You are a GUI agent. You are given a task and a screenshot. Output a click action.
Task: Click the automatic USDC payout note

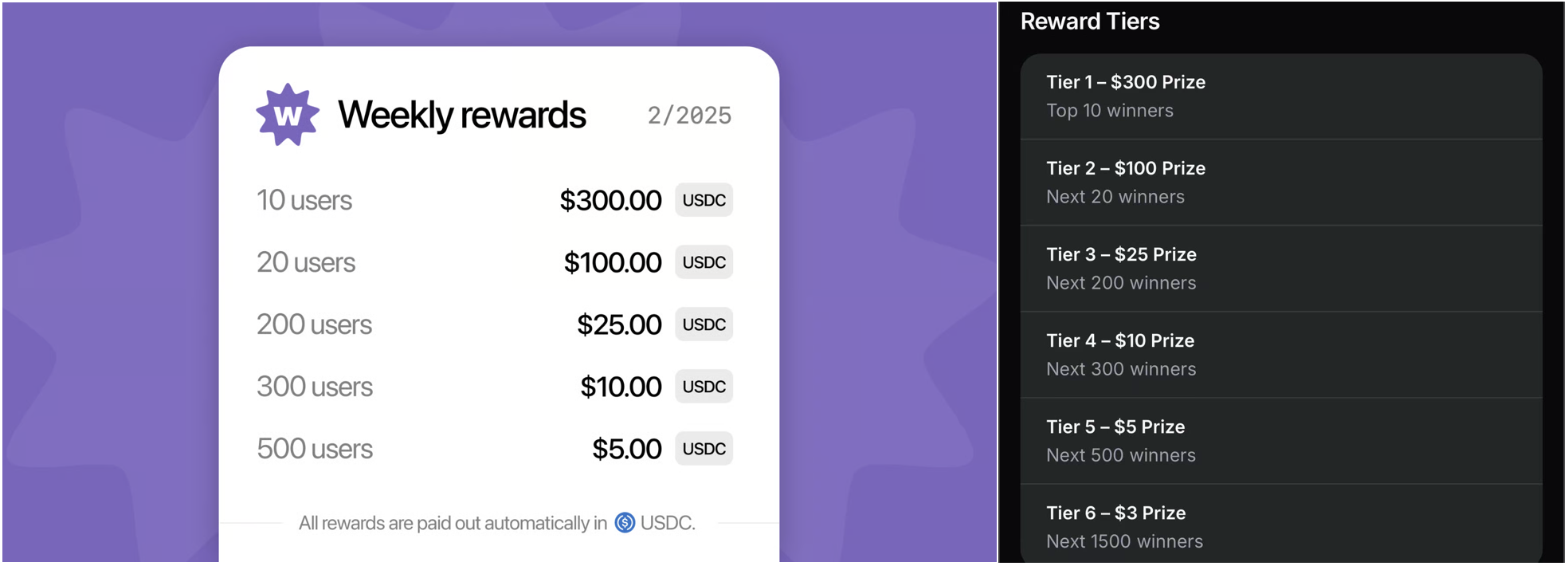coord(496,523)
